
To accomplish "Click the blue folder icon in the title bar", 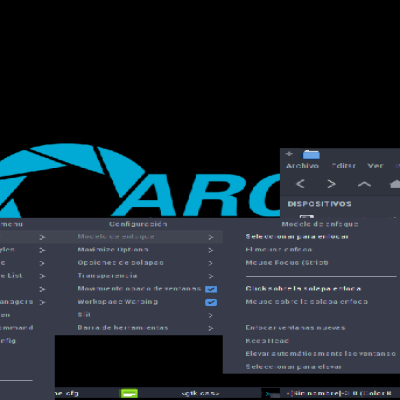I will [311, 154].
